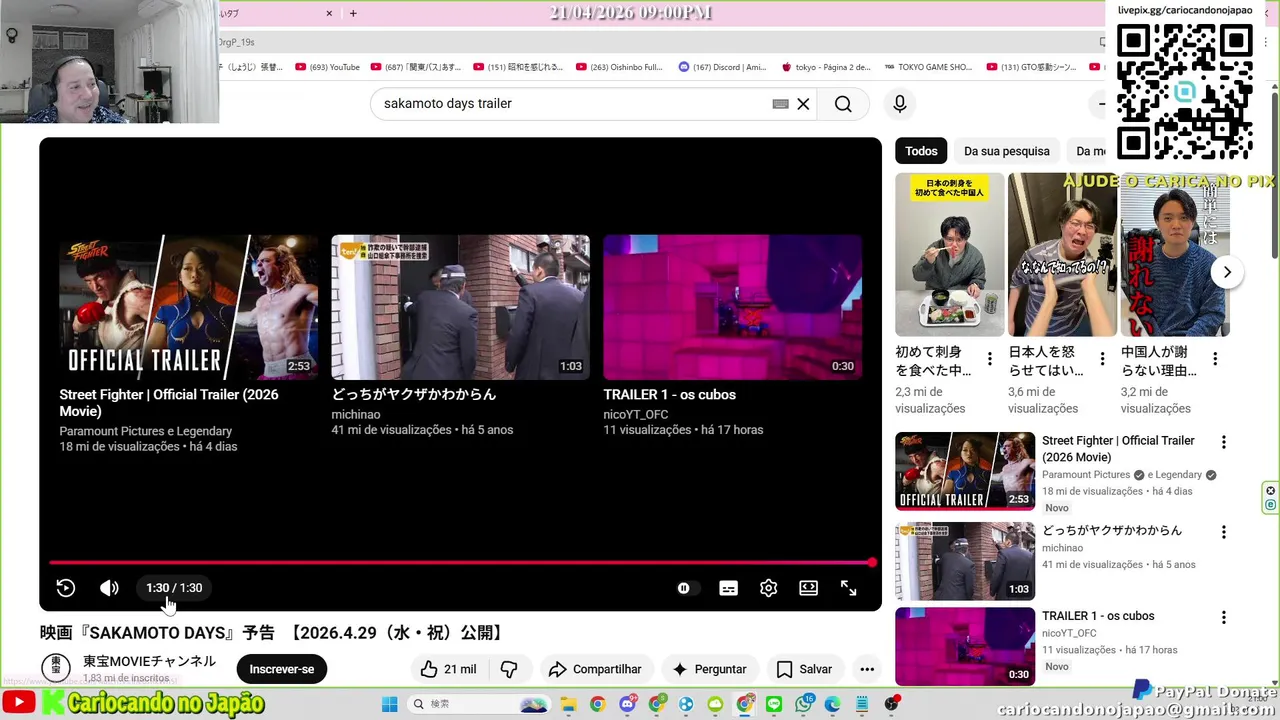Open the video player settings gear
The width and height of the screenshot is (1280, 720).
point(768,588)
